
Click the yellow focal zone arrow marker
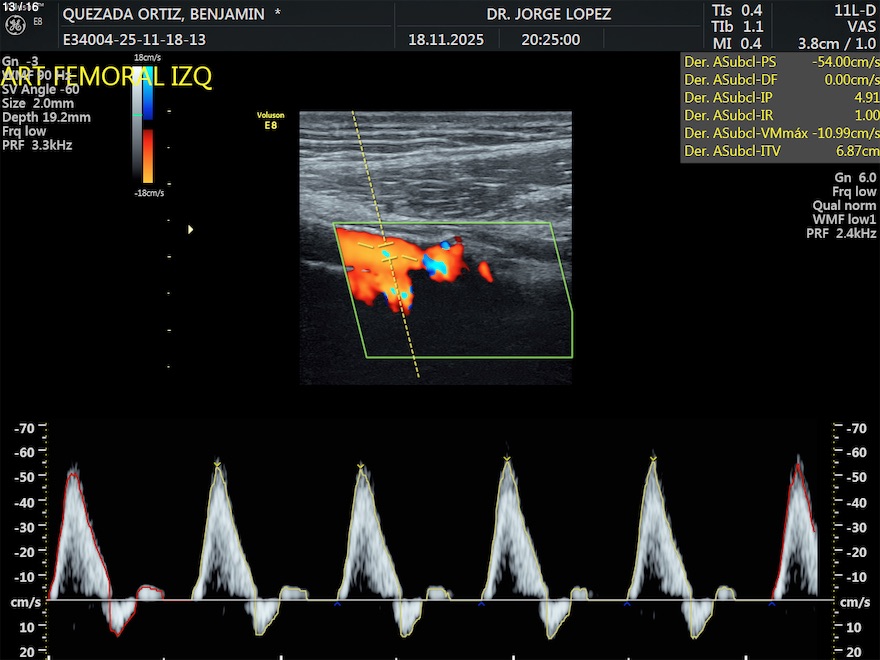pyautogui.click(x=190, y=230)
